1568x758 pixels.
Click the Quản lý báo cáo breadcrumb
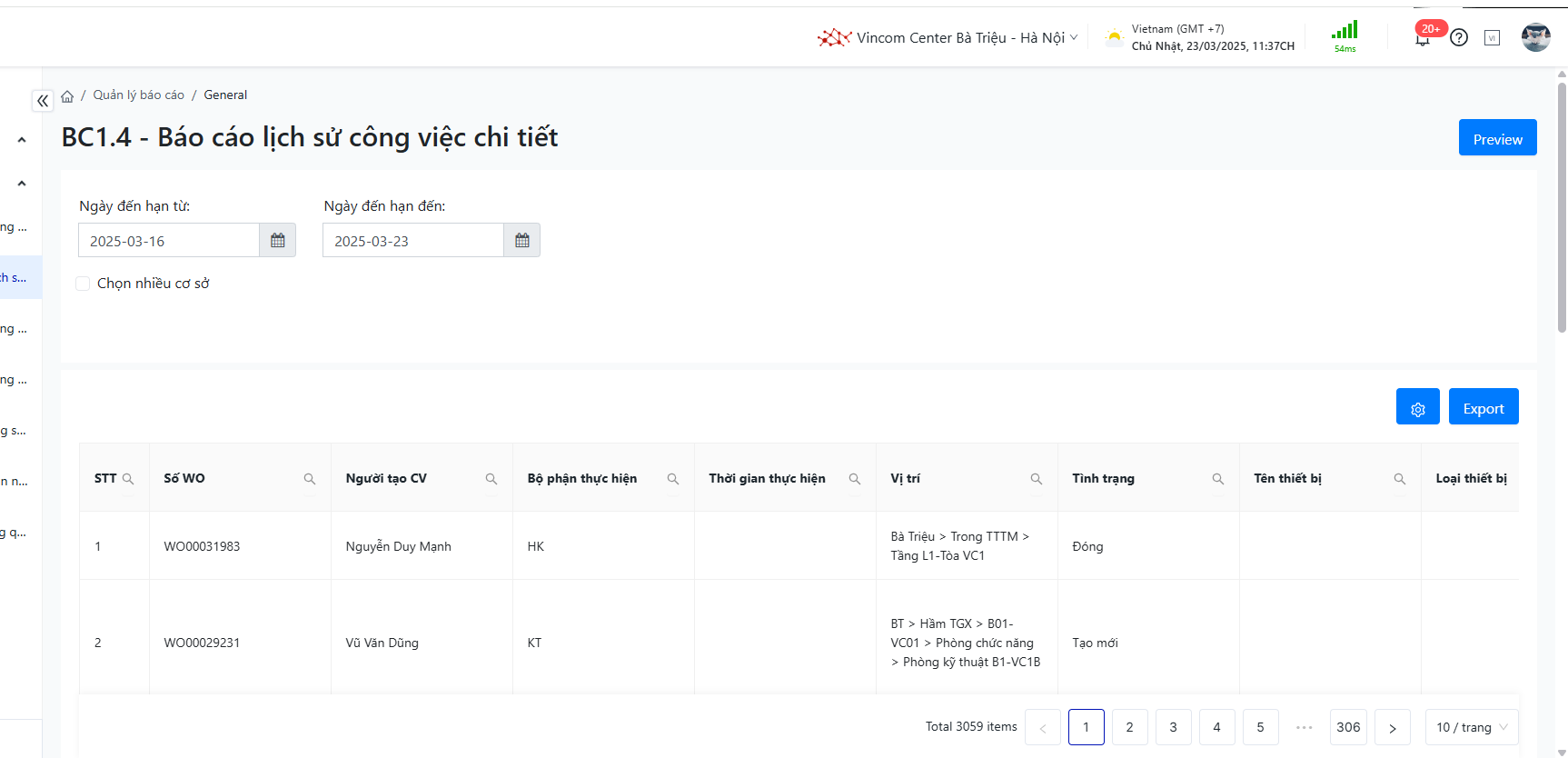pos(138,95)
